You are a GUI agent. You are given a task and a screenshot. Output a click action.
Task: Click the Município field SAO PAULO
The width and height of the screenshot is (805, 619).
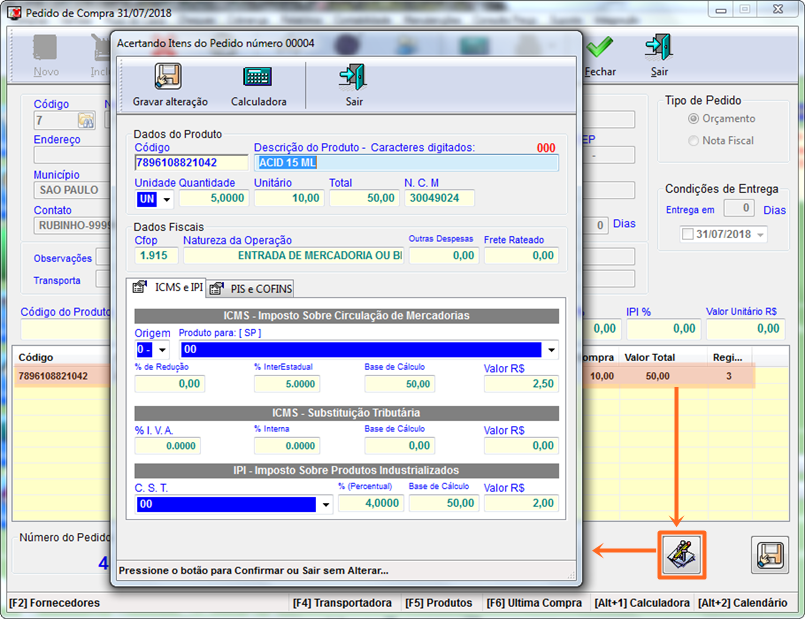click(x=72, y=190)
